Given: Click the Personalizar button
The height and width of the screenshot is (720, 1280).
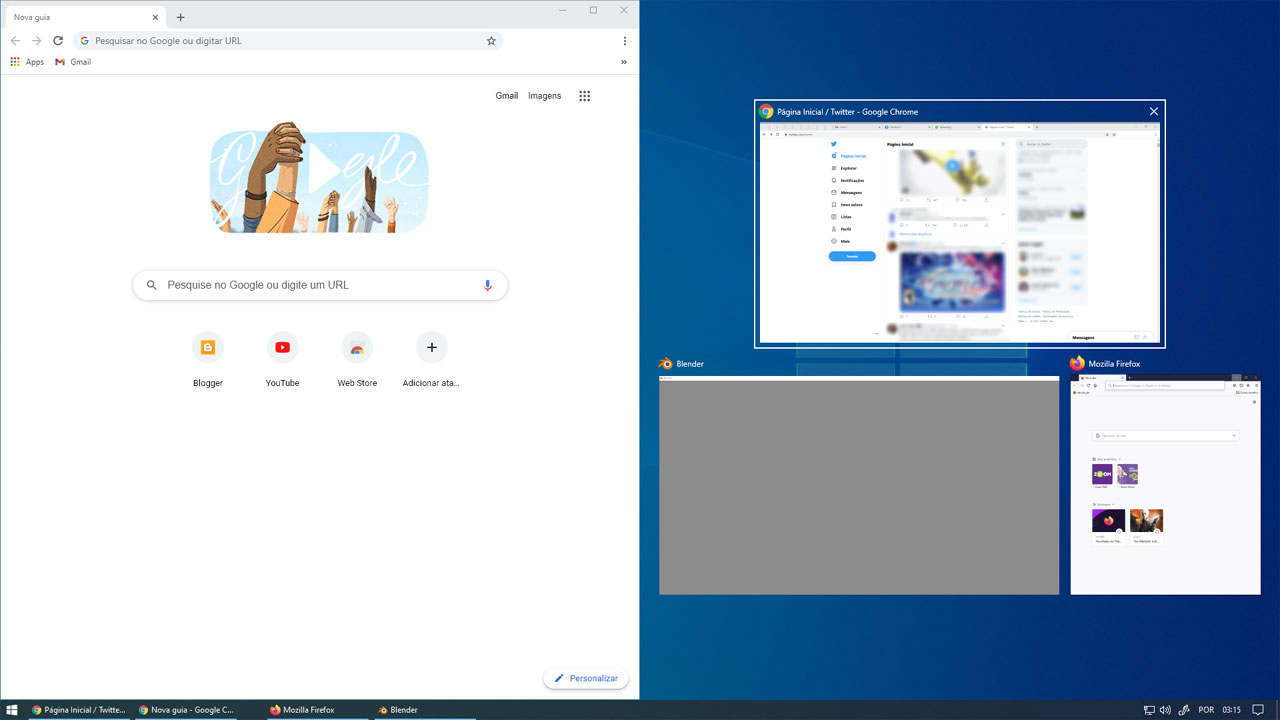Looking at the screenshot, I should click(586, 678).
